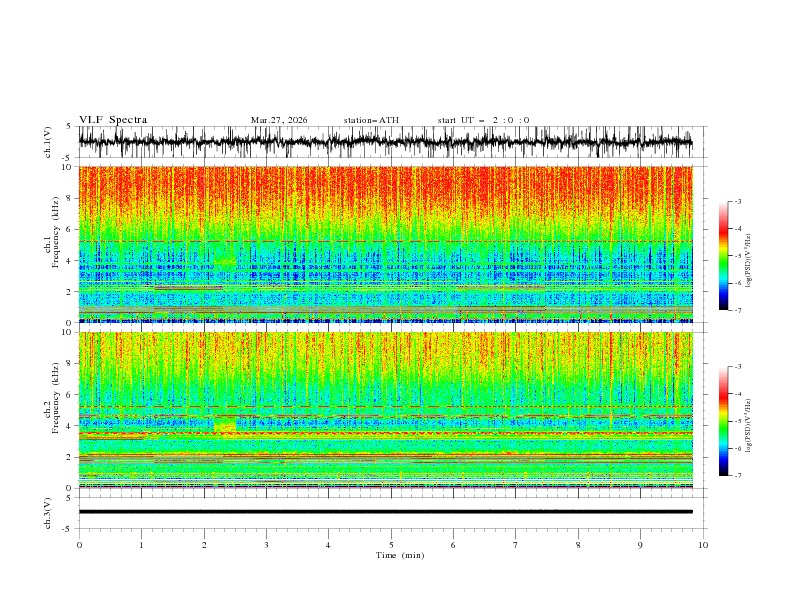
Task: Click the "6" kHz tick on ch.2 frequency axis
Action: point(70,395)
